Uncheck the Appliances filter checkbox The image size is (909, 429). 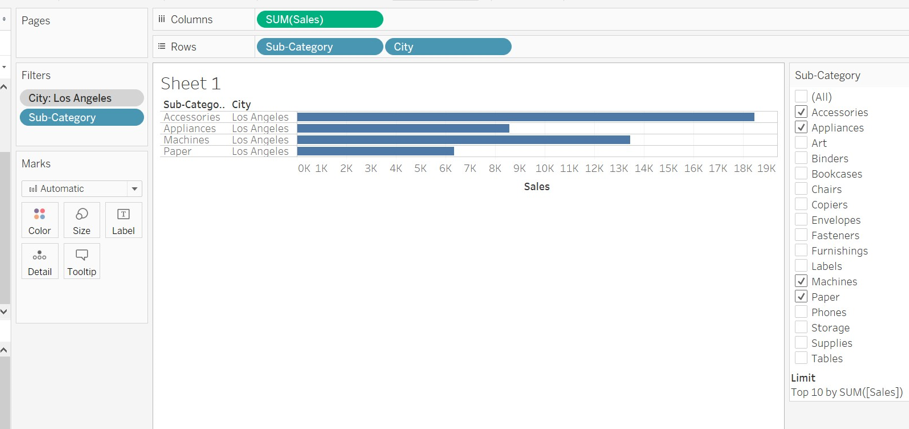(801, 127)
